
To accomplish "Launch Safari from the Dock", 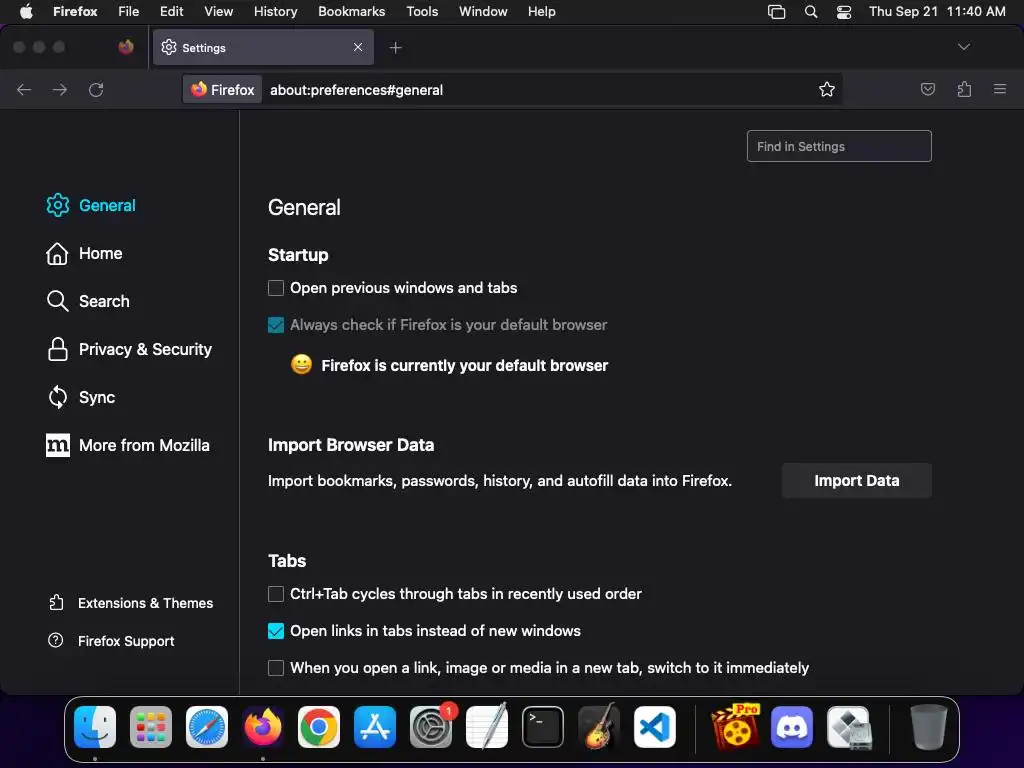I will point(207,727).
